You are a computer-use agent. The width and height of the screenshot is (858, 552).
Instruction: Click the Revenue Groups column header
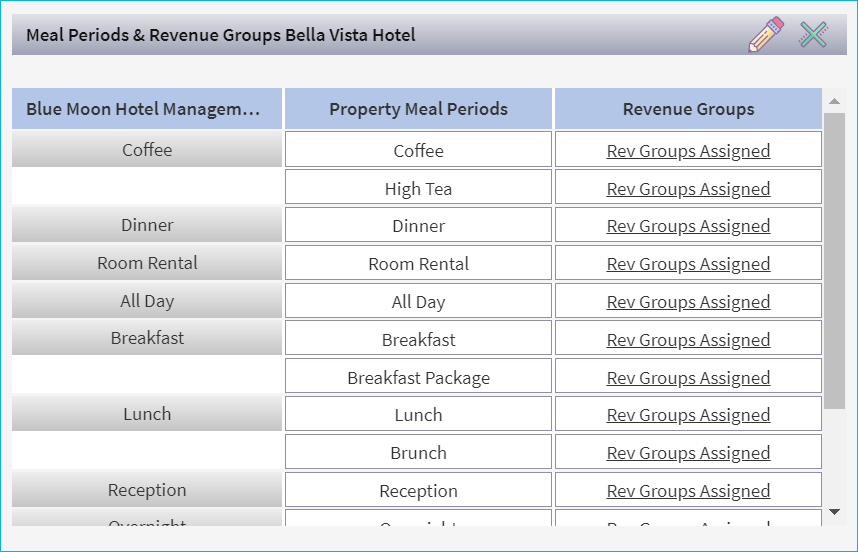(x=688, y=109)
